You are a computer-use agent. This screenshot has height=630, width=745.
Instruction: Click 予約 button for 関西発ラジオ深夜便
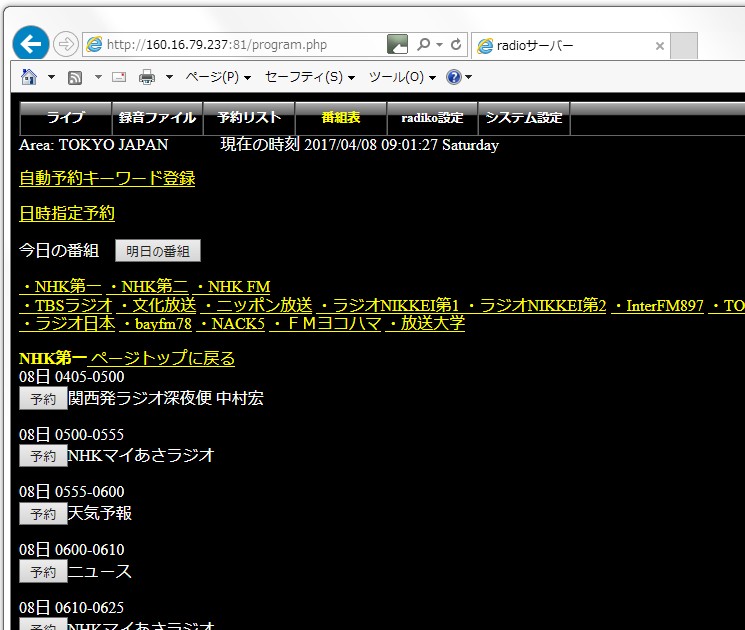point(43,399)
